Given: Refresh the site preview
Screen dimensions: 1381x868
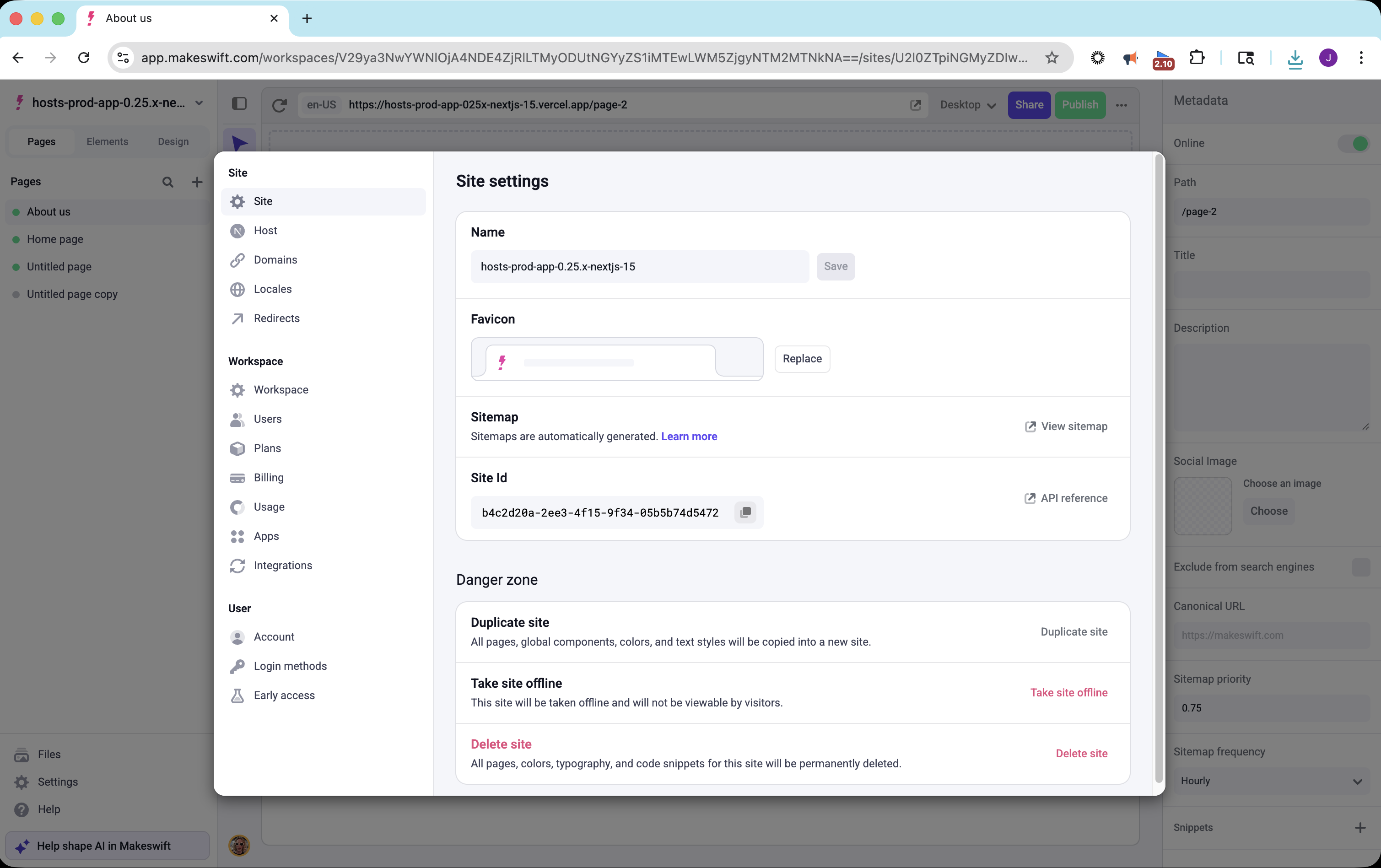Looking at the screenshot, I should point(280,105).
